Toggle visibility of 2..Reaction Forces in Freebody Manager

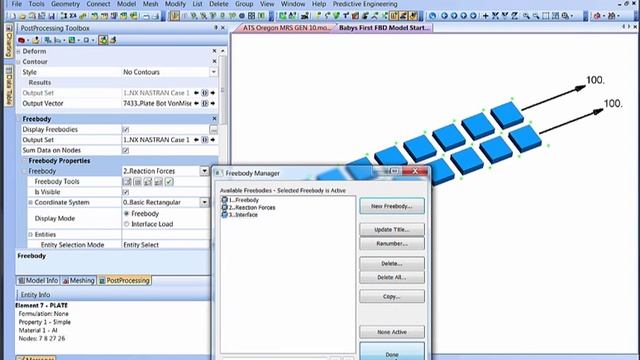tap(224, 207)
